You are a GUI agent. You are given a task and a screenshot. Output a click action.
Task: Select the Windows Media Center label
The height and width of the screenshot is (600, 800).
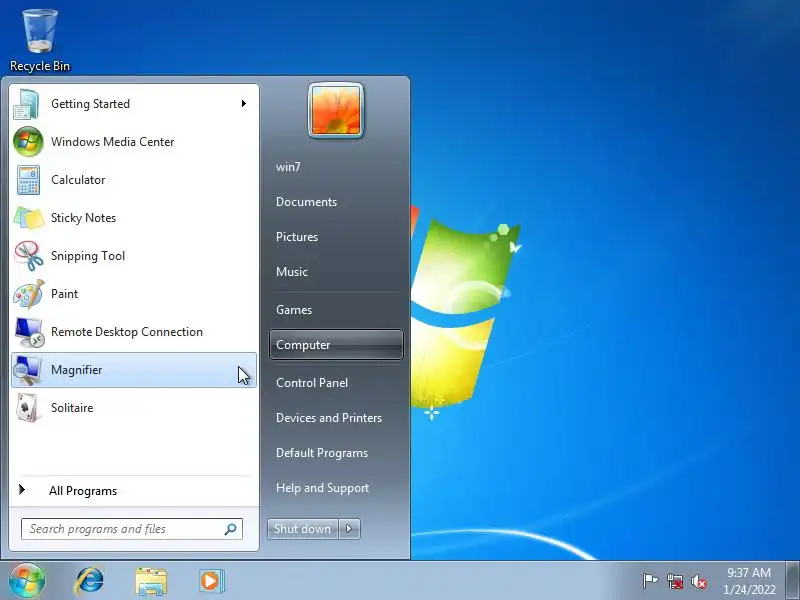click(113, 142)
